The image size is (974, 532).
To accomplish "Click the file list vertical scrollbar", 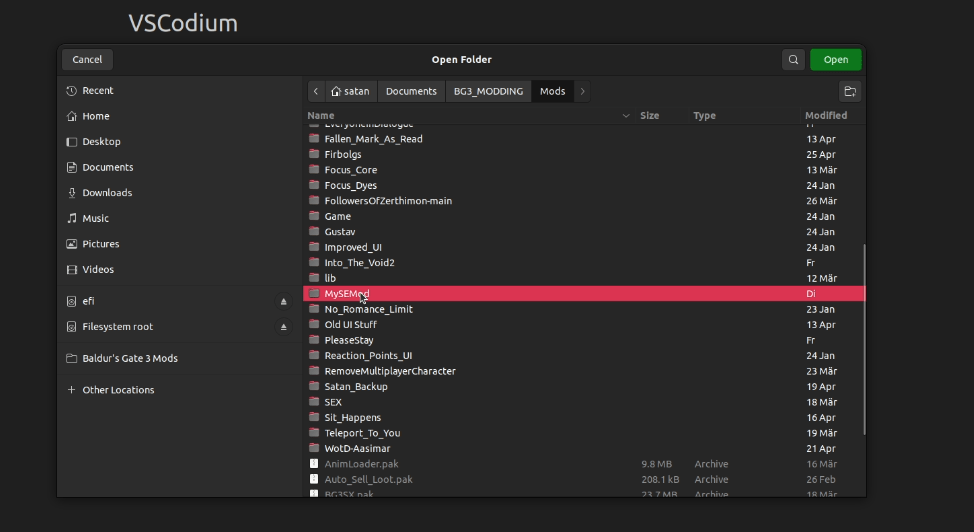I will (x=864, y=339).
